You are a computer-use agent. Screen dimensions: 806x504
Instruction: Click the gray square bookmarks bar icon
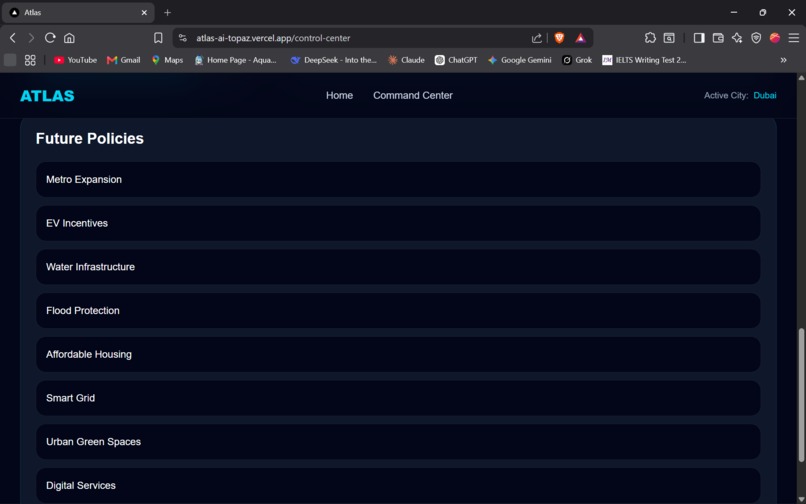tap(10, 60)
